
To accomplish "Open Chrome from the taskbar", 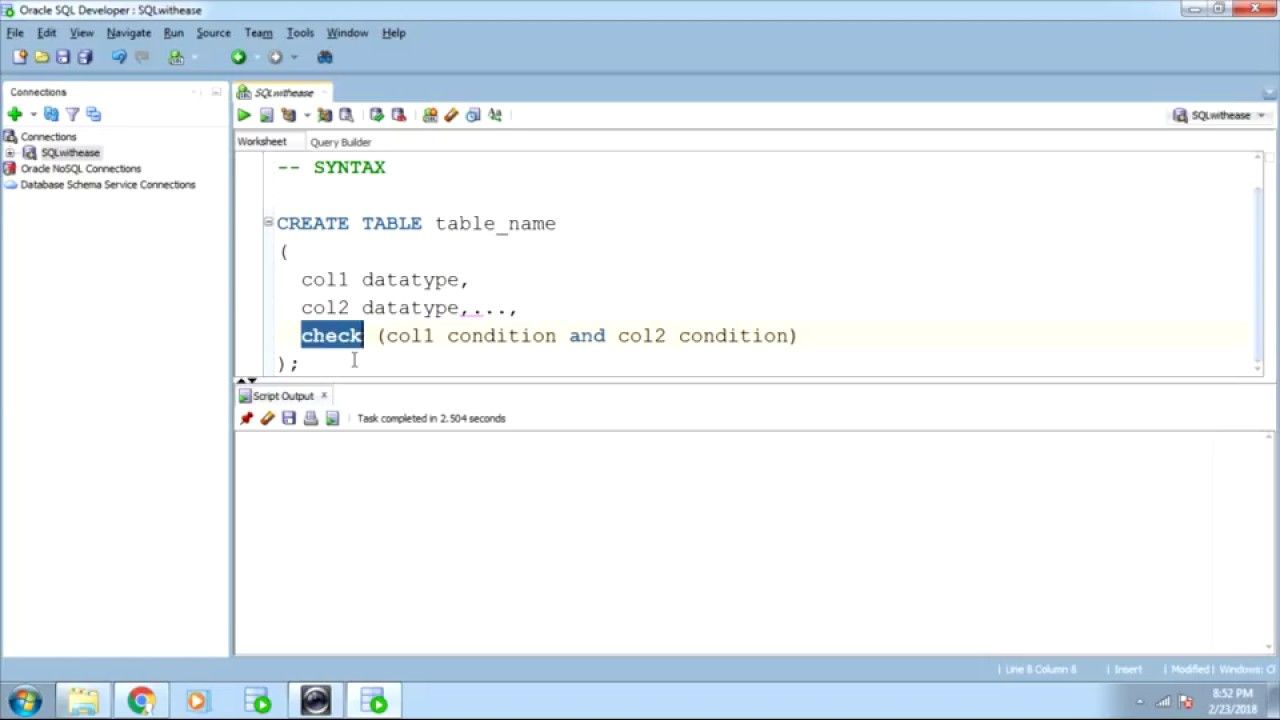I will (x=141, y=701).
